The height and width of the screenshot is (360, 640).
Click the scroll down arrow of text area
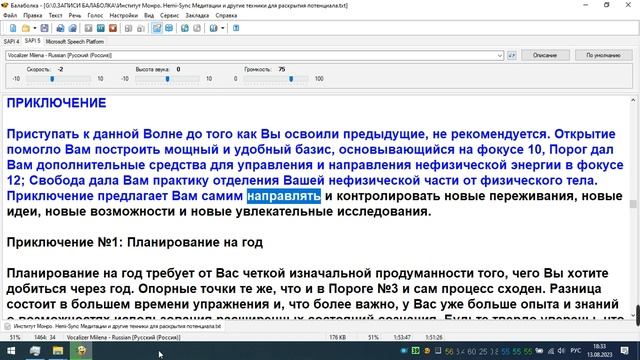[633, 315]
